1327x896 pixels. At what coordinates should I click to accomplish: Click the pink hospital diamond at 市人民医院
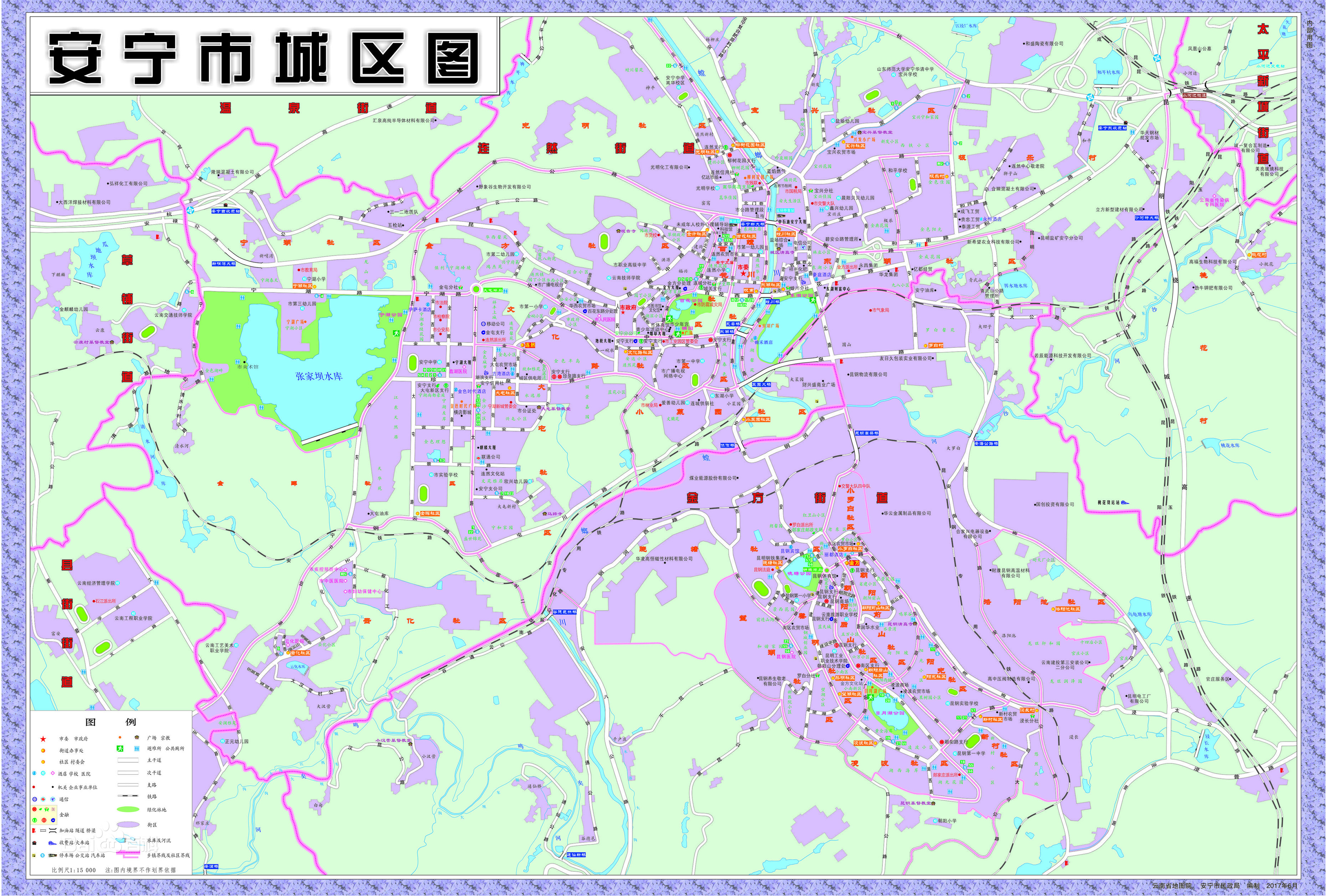tap(600, 316)
